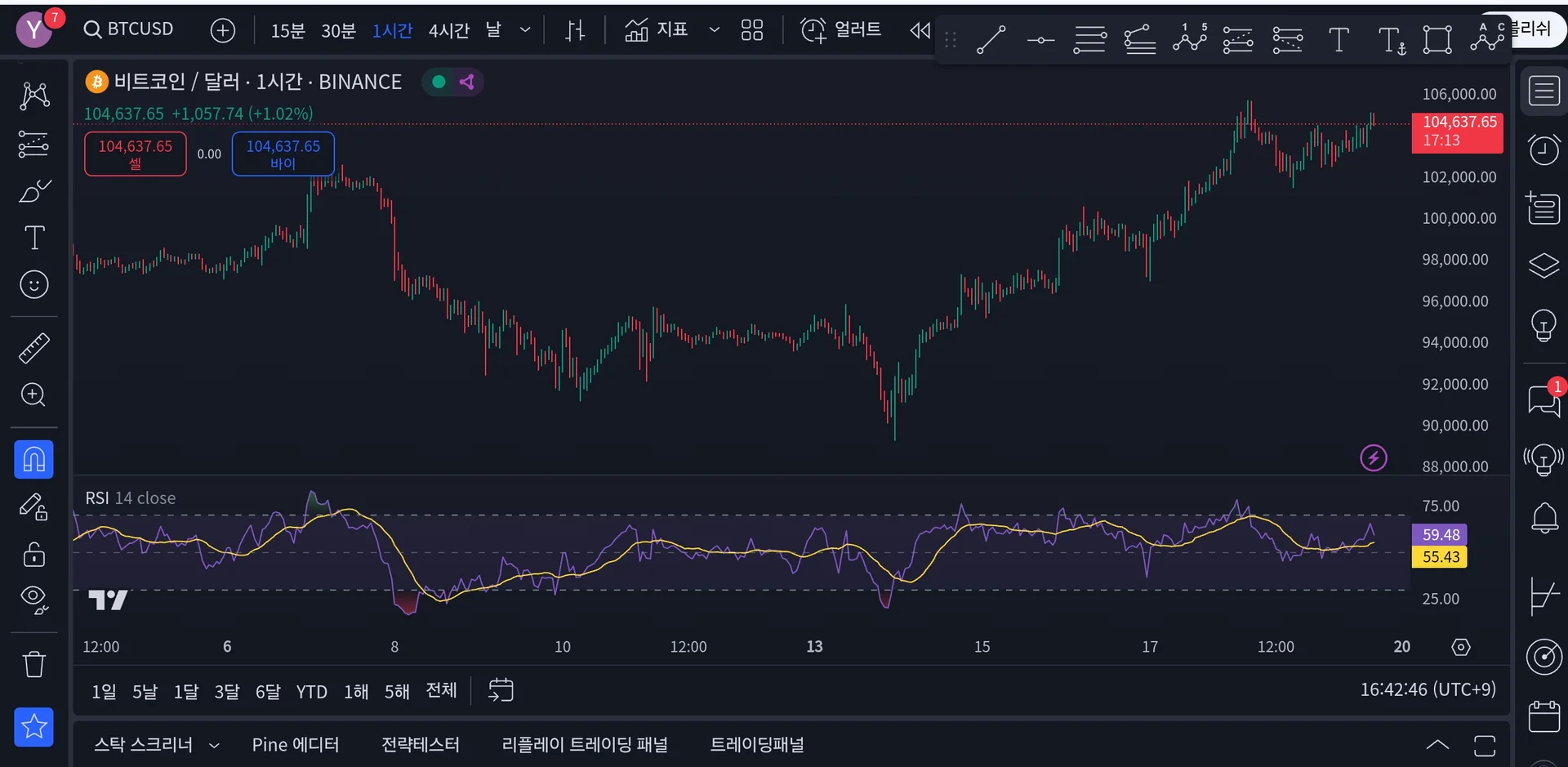Image resolution: width=1568 pixels, height=767 pixels.
Task: Expand the timeframe interval dropdown arrow
Action: pos(525,30)
